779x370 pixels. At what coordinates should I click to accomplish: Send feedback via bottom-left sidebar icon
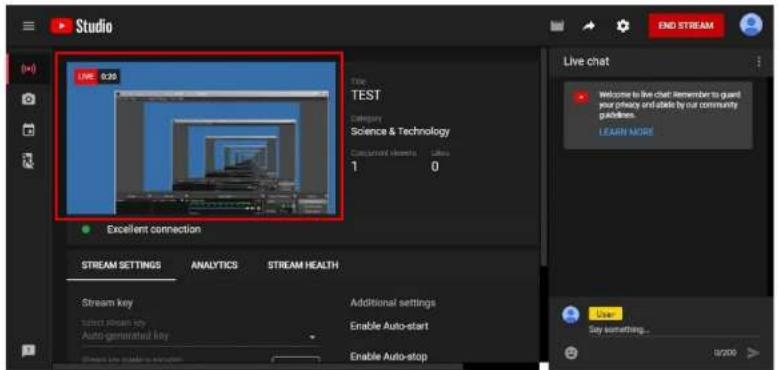tap(28, 351)
